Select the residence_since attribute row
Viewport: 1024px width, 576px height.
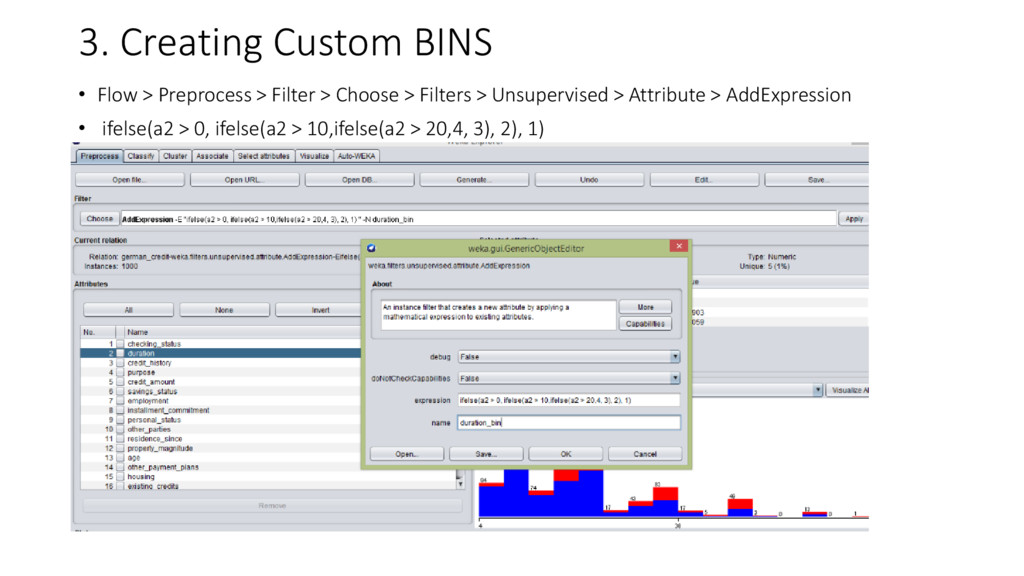[221, 439]
